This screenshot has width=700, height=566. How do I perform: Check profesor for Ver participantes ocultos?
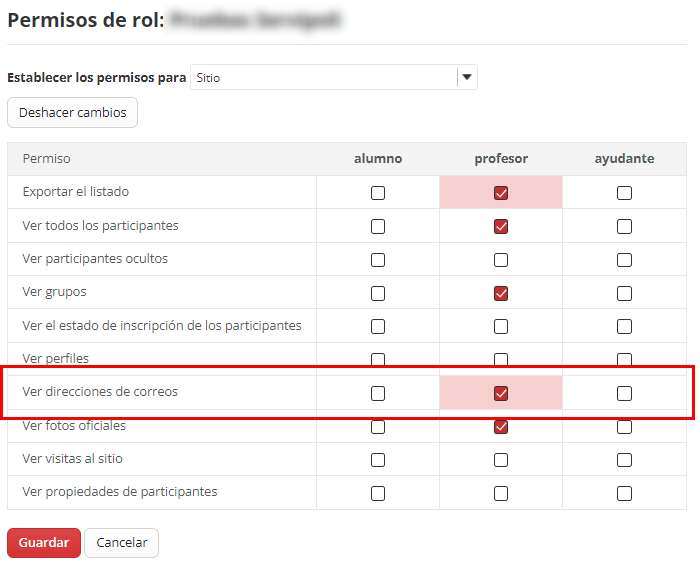point(501,260)
